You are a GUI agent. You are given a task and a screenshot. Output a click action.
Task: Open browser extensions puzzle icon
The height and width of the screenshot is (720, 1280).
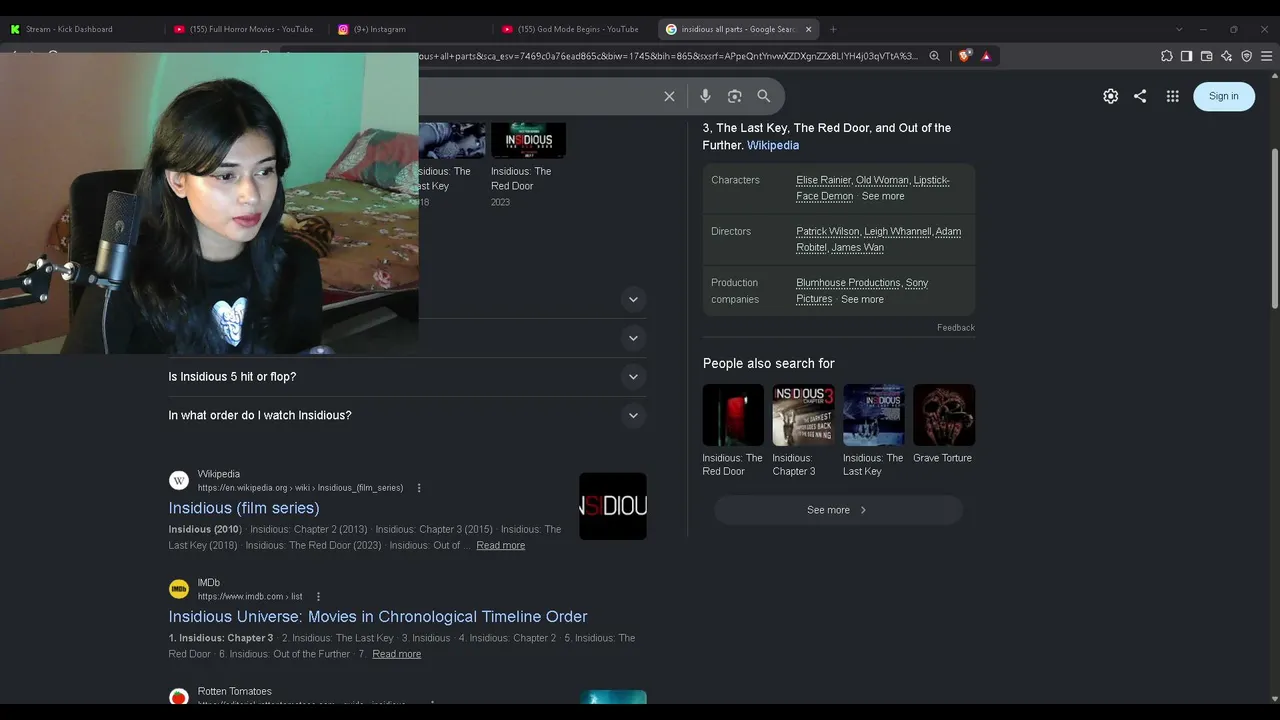pyautogui.click(x=1166, y=56)
